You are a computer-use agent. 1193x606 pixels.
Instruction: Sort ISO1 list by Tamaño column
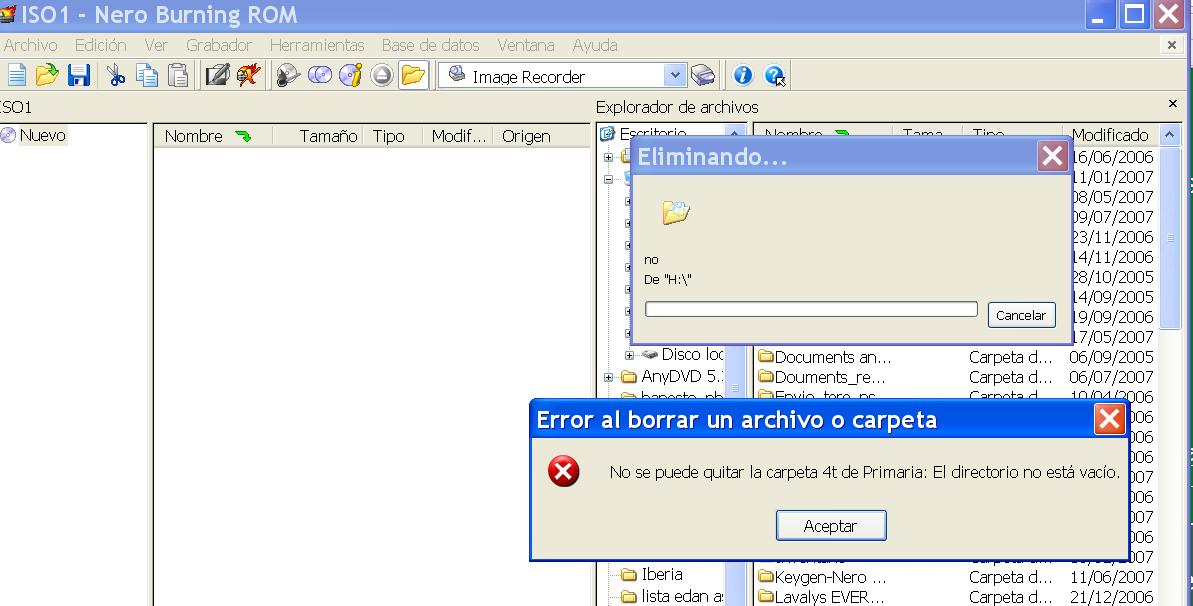pyautogui.click(x=320, y=136)
